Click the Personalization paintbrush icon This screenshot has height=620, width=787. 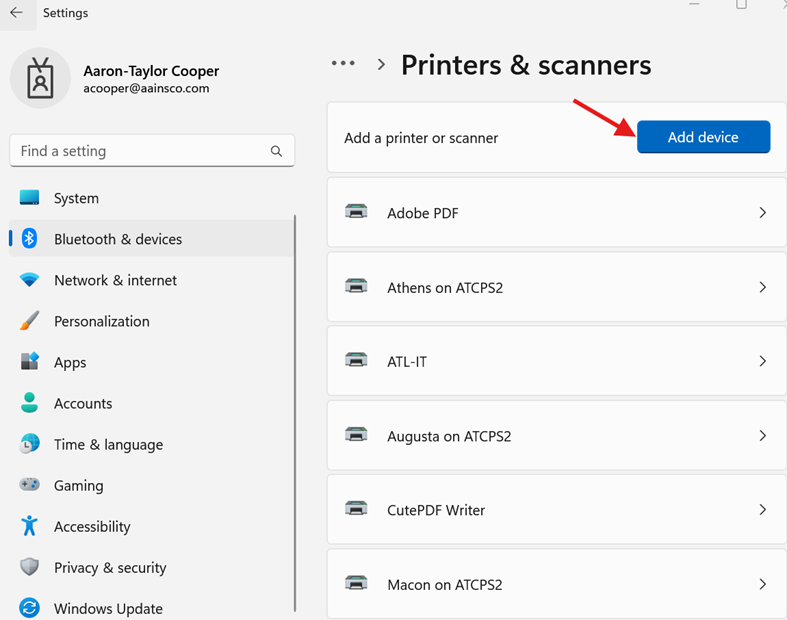[30, 321]
